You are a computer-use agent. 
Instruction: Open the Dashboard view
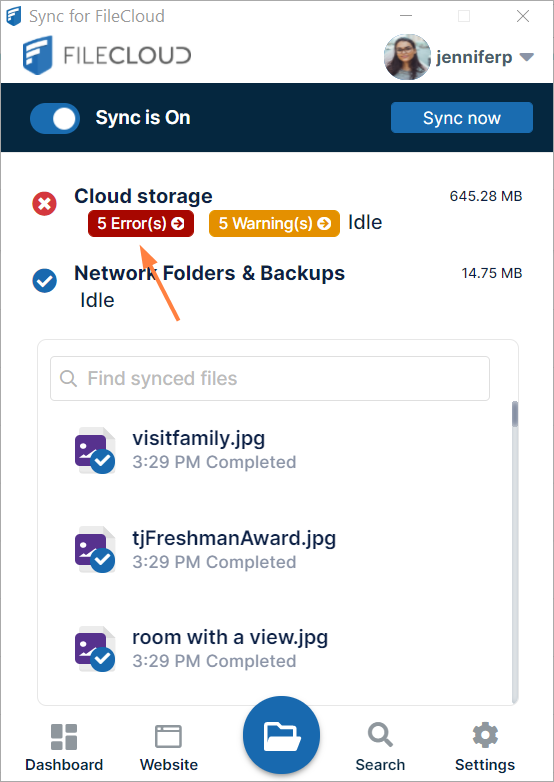[x=64, y=748]
